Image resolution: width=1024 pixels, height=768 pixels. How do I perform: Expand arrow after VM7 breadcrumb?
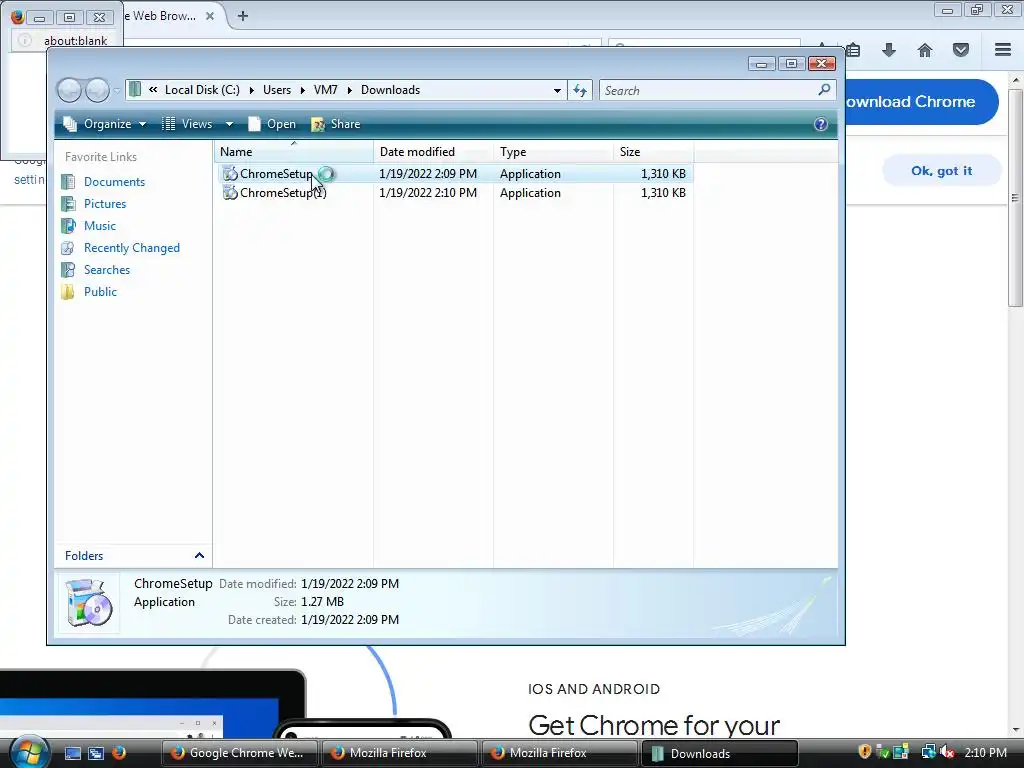(349, 90)
